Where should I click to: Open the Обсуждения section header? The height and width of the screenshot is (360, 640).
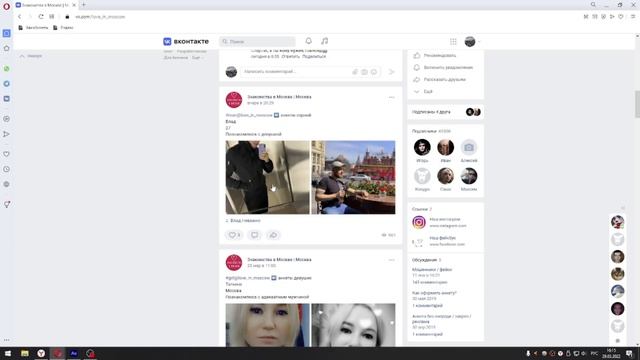427,260
